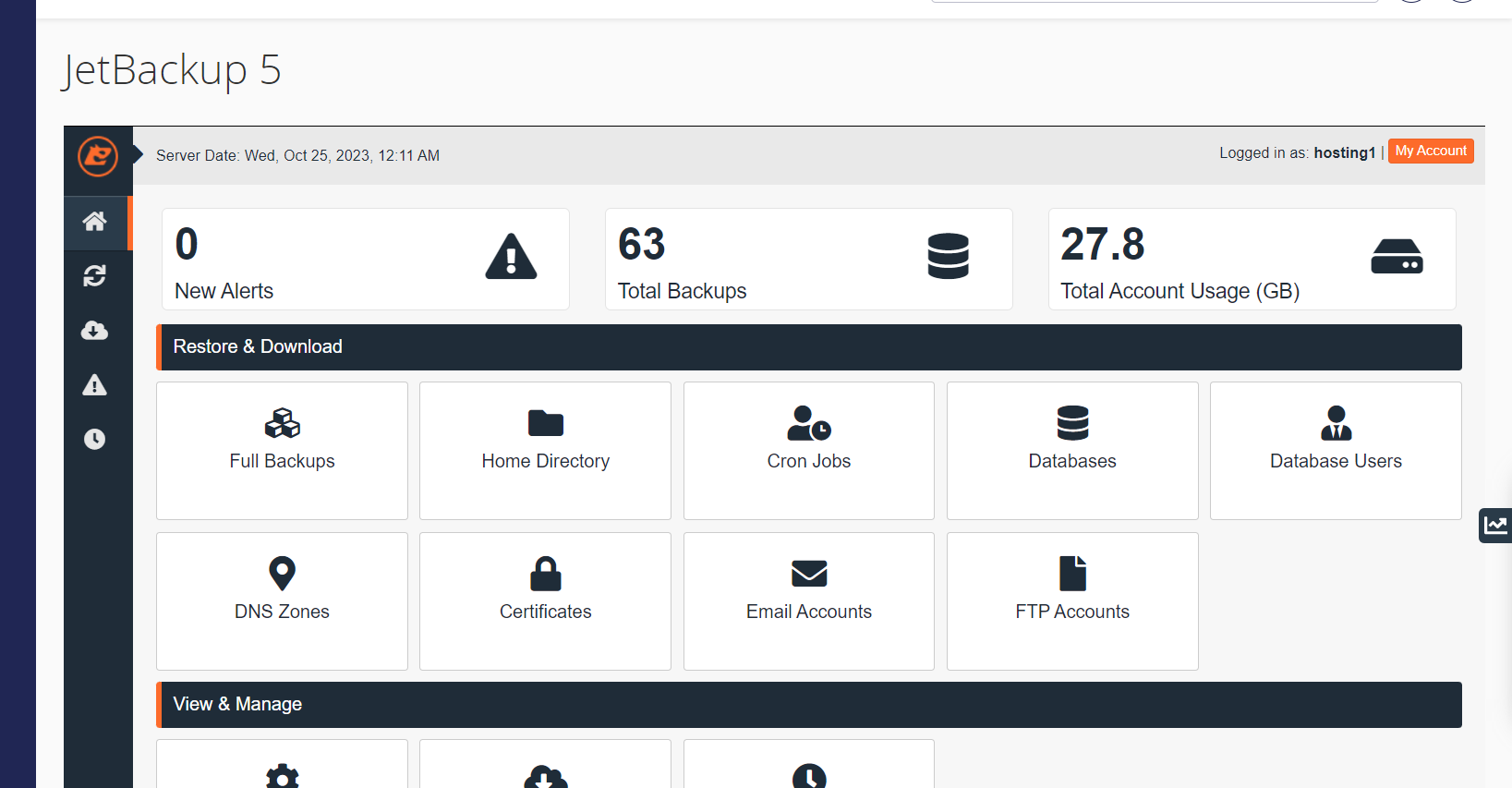
Task: Open the Email Accounts tile
Action: coord(809,601)
